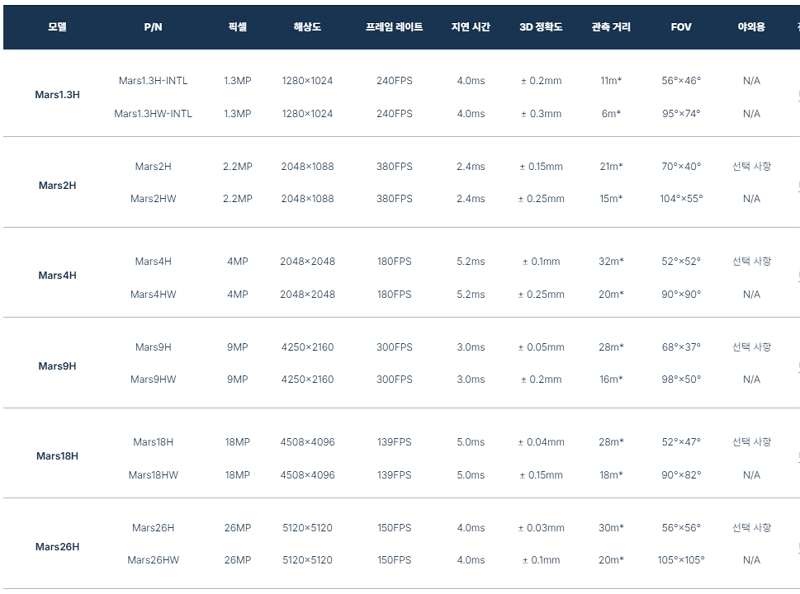Screen dimensions: 800x594
Task: Select the bold Mars26H name in the 모델 column
Action: pyautogui.click(x=57, y=547)
